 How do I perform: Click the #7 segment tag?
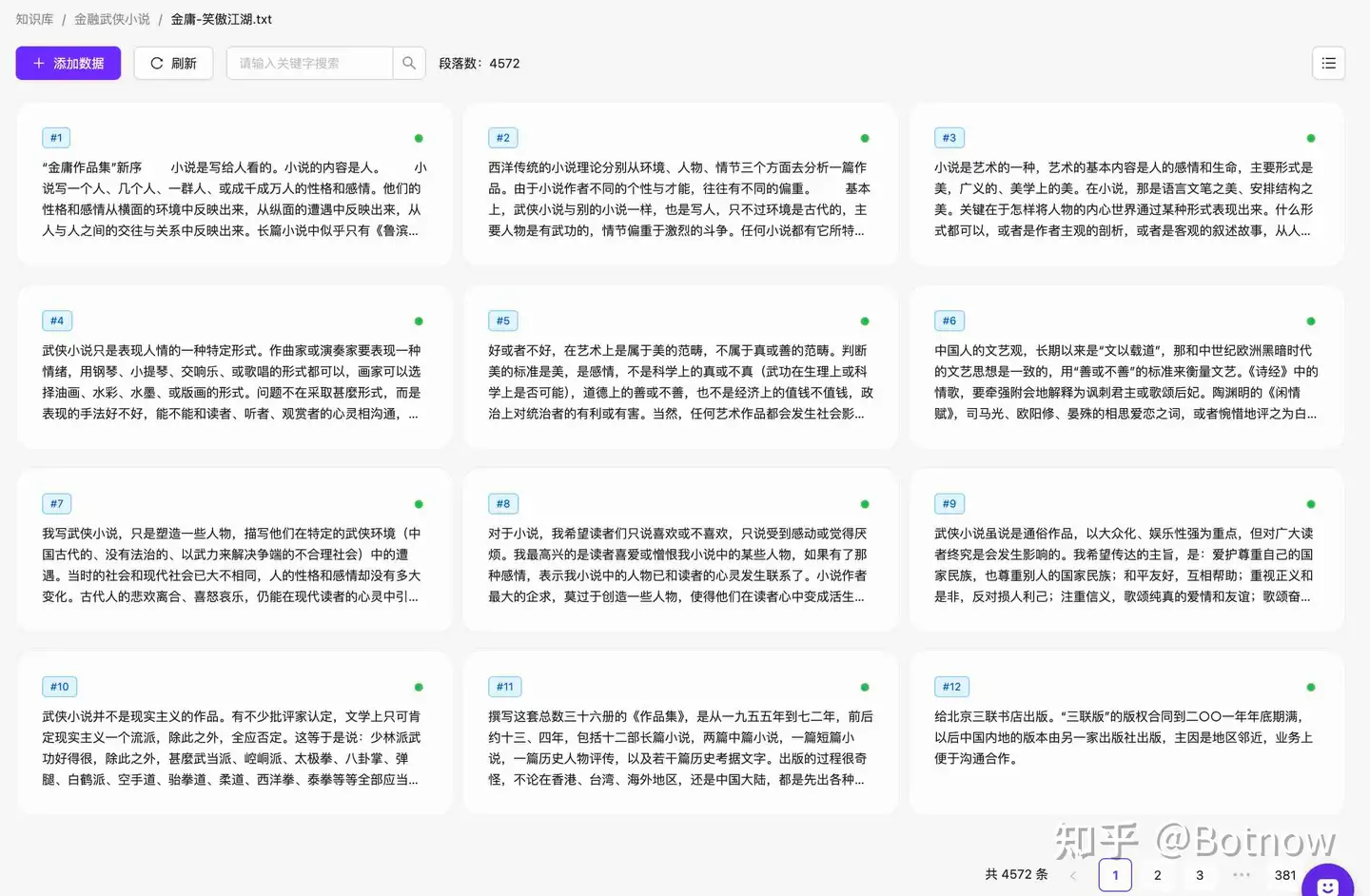tap(57, 503)
